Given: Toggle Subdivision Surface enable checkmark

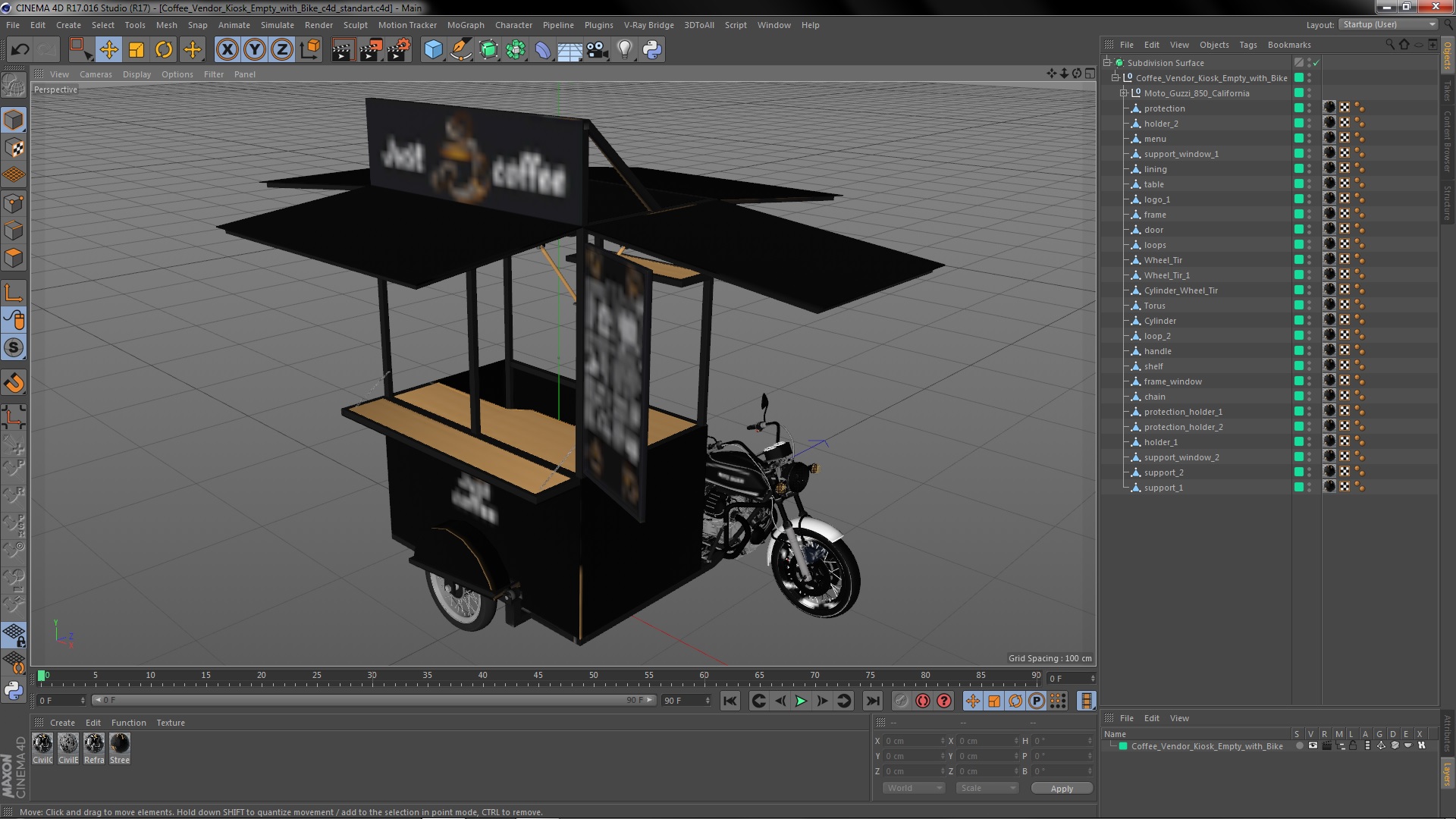Looking at the screenshot, I should click(x=1316, y=62).
